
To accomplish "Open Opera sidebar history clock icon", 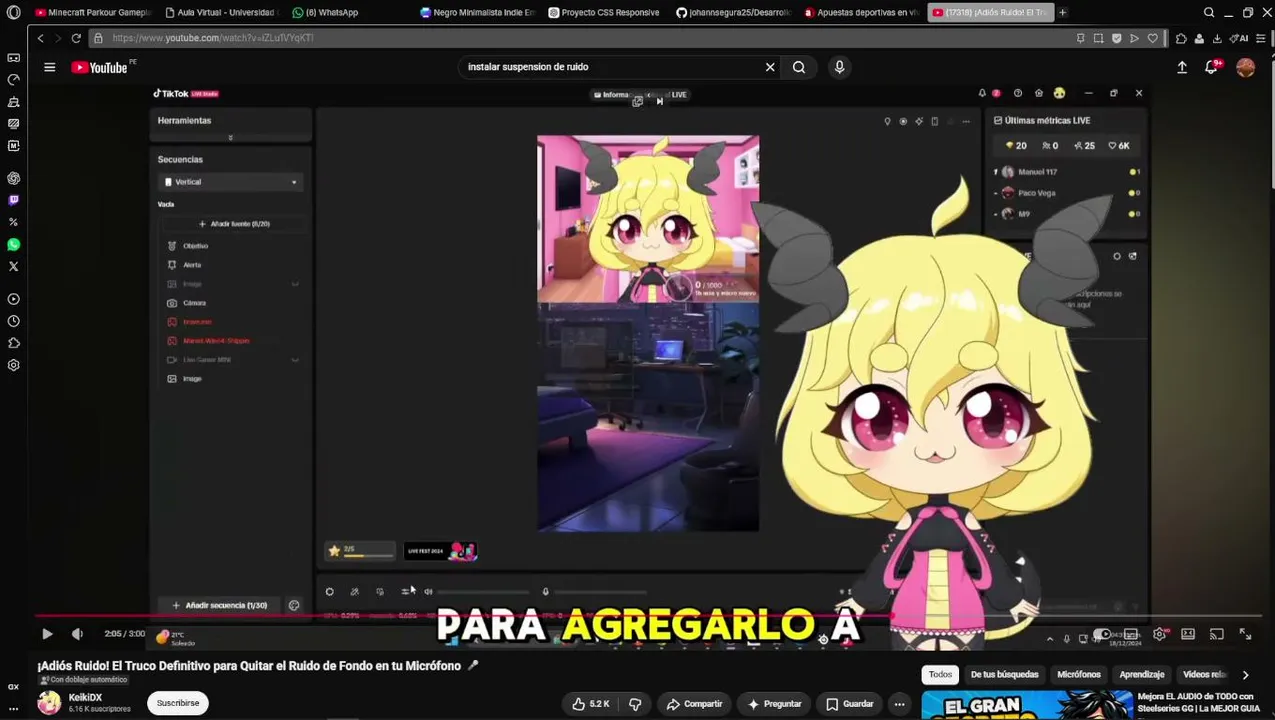I will (x=13, y=321).
